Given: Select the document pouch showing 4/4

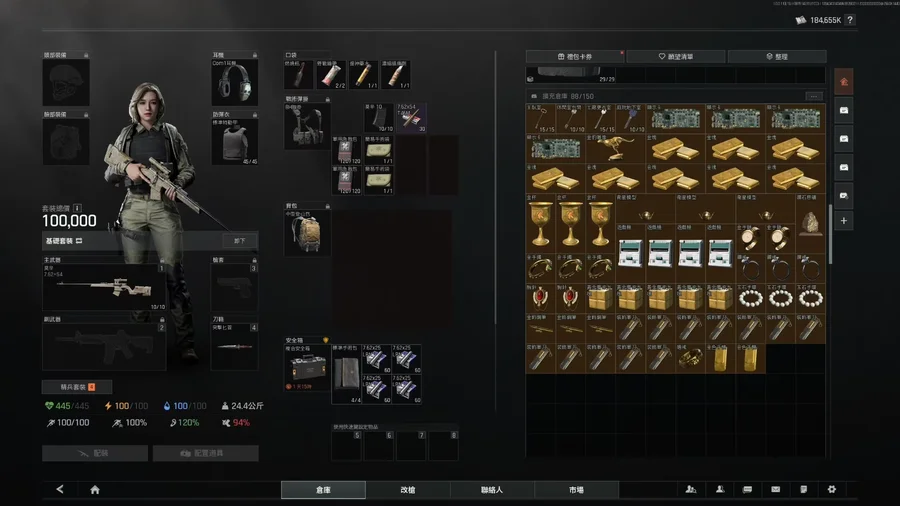Looking at the screenshot, I should [347, 374].
